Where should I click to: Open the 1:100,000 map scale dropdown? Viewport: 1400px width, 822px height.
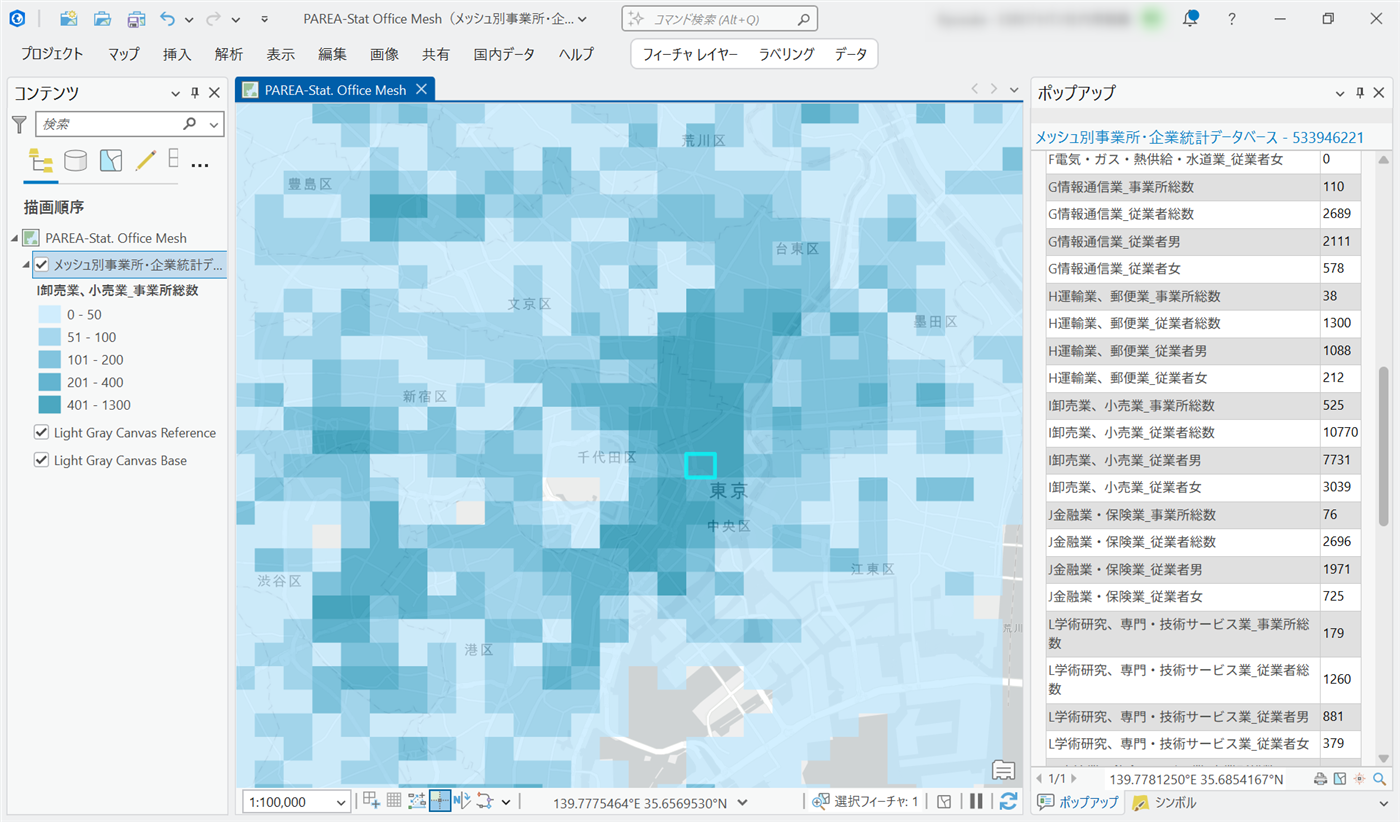342,802
